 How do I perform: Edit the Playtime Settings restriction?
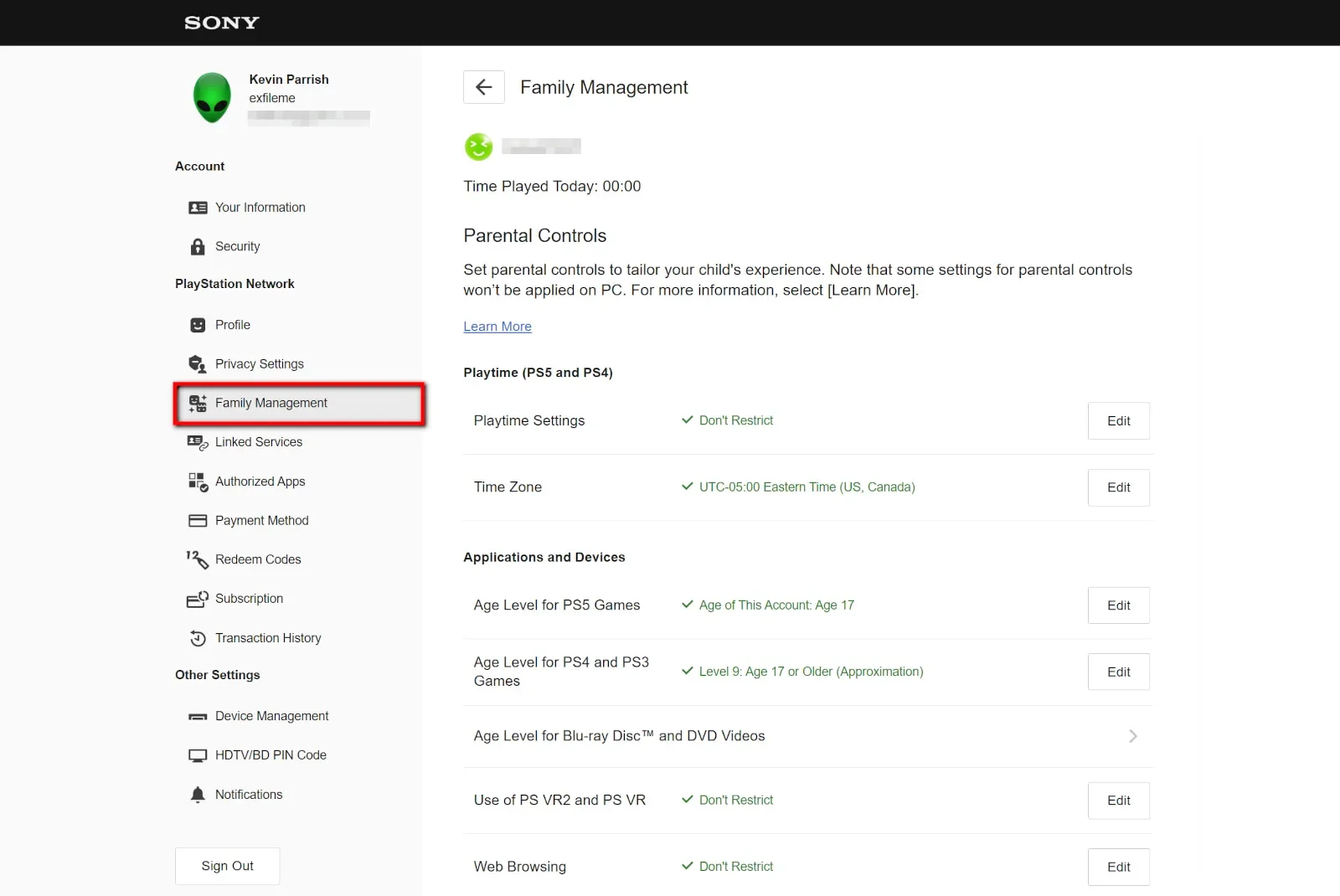[x=1118, y=420]
